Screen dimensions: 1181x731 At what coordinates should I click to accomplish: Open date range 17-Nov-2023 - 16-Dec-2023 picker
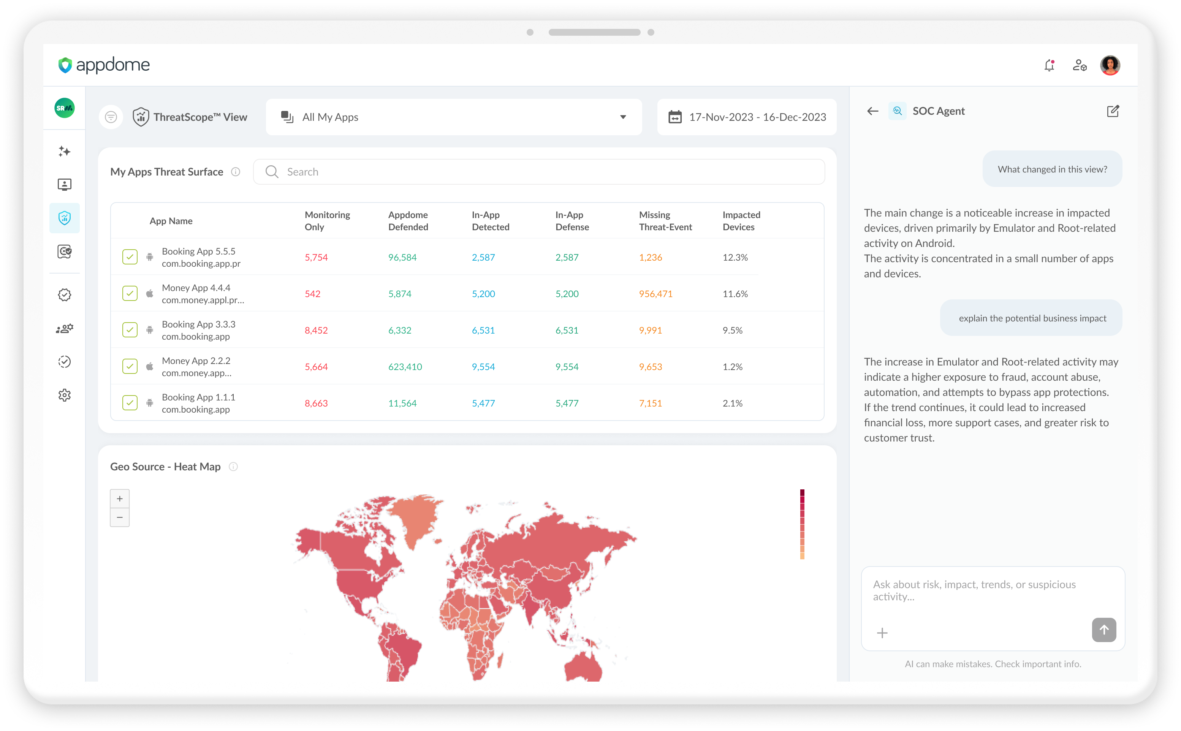point(747,117)
